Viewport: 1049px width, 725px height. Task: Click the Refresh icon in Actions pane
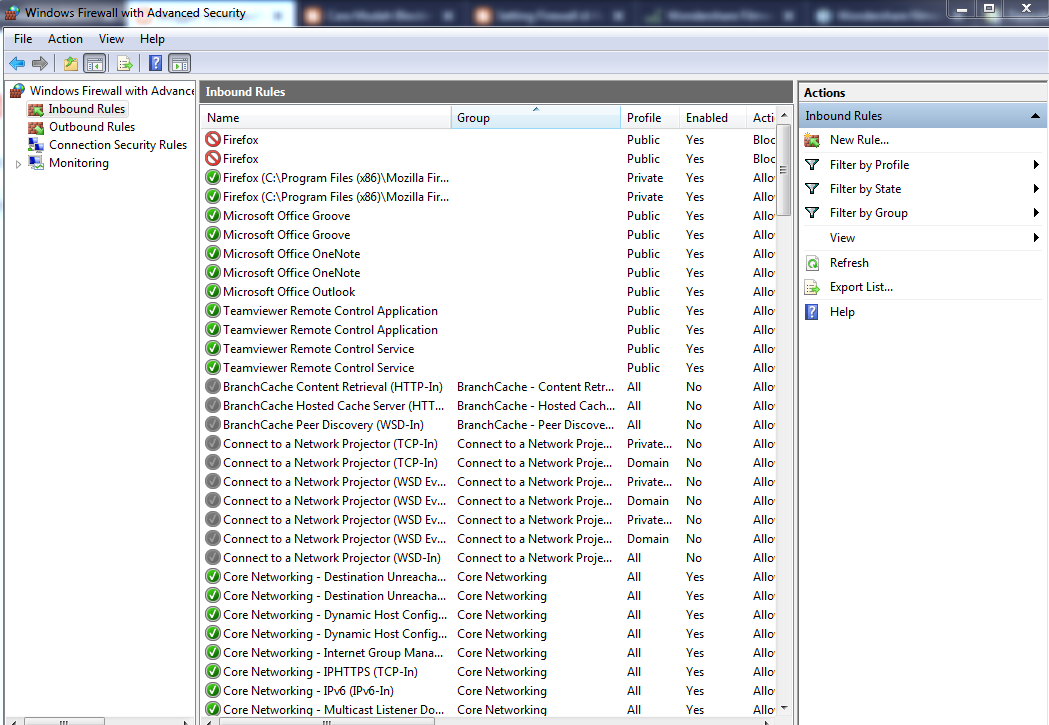812,263
